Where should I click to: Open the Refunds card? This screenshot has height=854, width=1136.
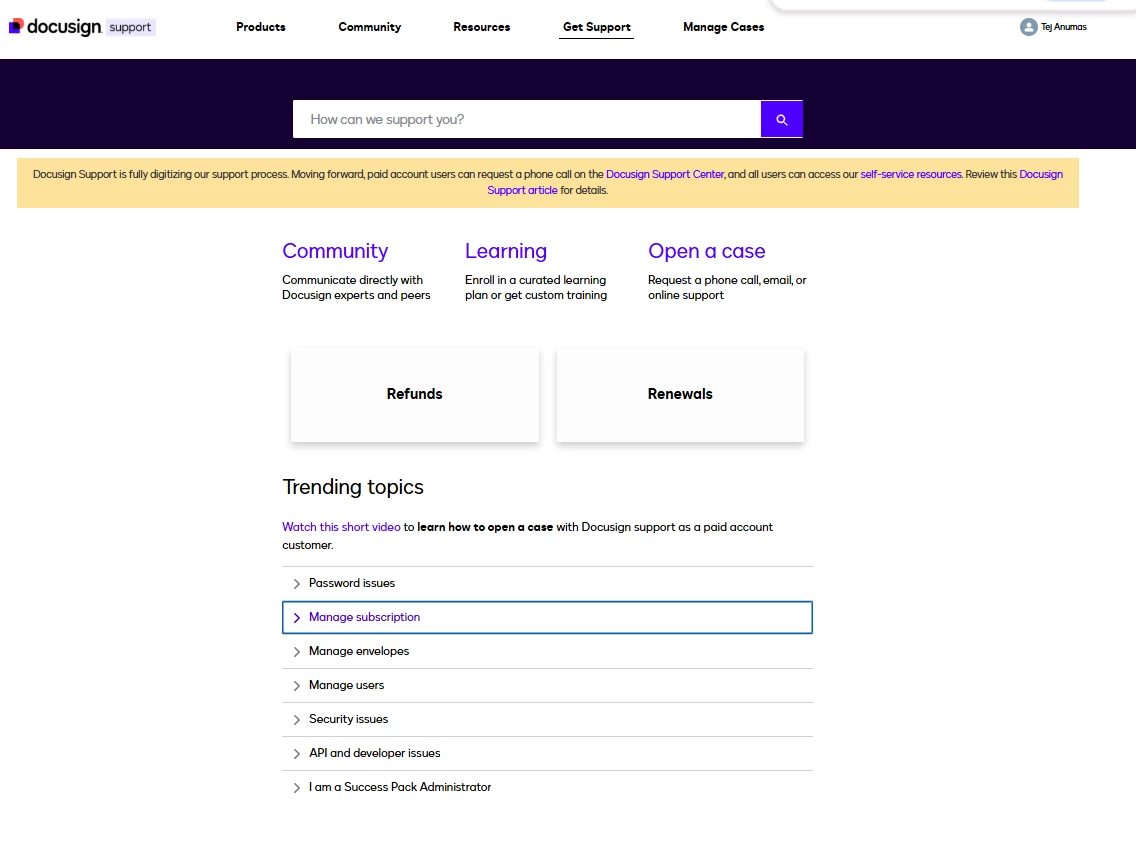point(414,394)
